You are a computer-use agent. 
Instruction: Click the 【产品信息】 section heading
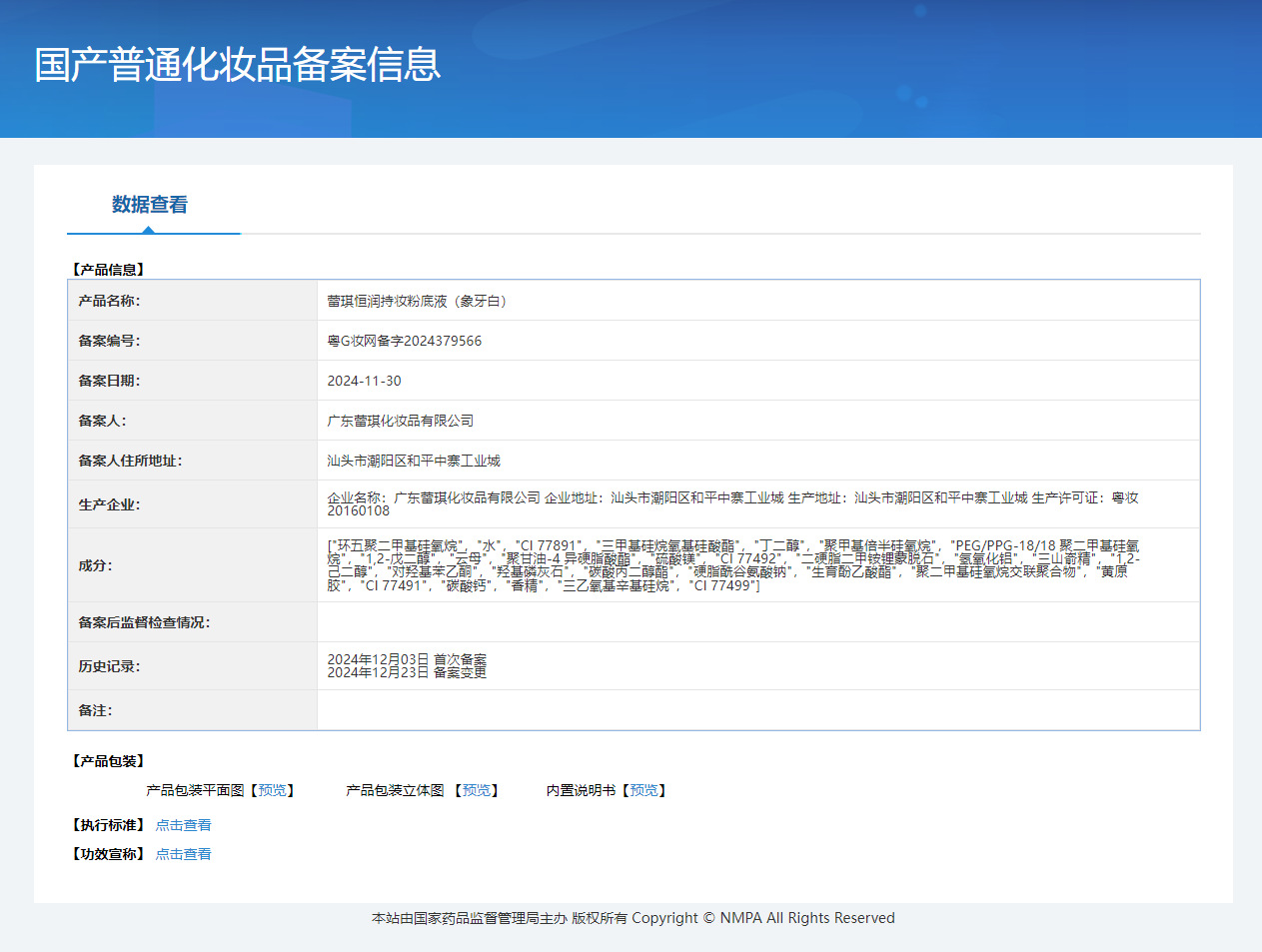[x=109, y=270]
